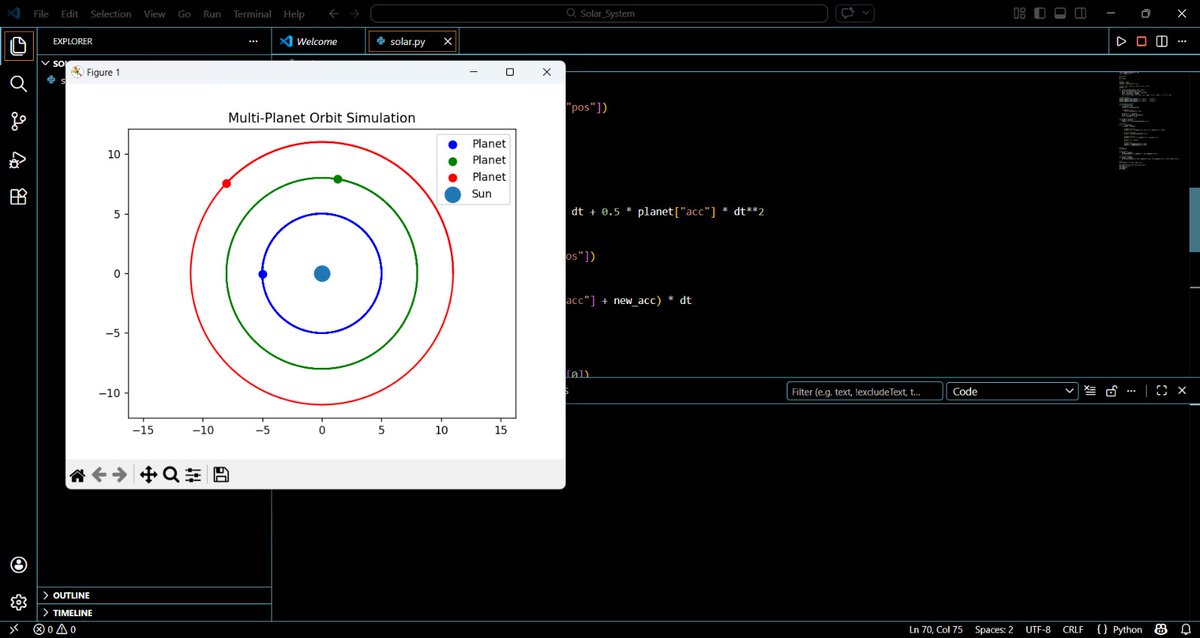Open the Go menu
Viewport: 1200px width, 638px height.
pyautogui.click(x=184, y=14)
